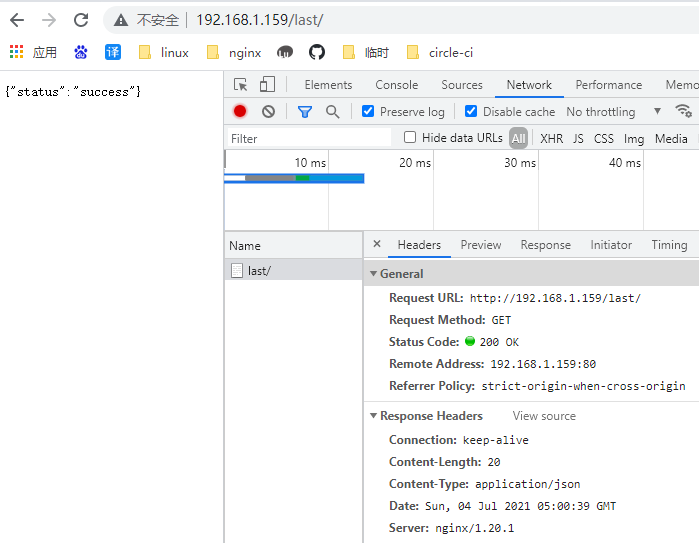Open network conditions Wi-Fi icon
Image resolution: width=699 pixels, height=543 pixels.
click(684, 112)
